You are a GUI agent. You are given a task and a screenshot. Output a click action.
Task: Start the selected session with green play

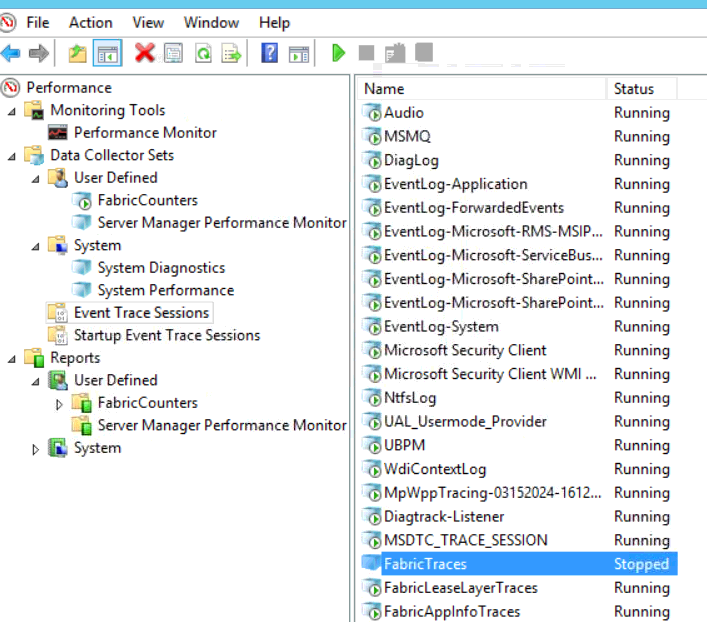338,53
